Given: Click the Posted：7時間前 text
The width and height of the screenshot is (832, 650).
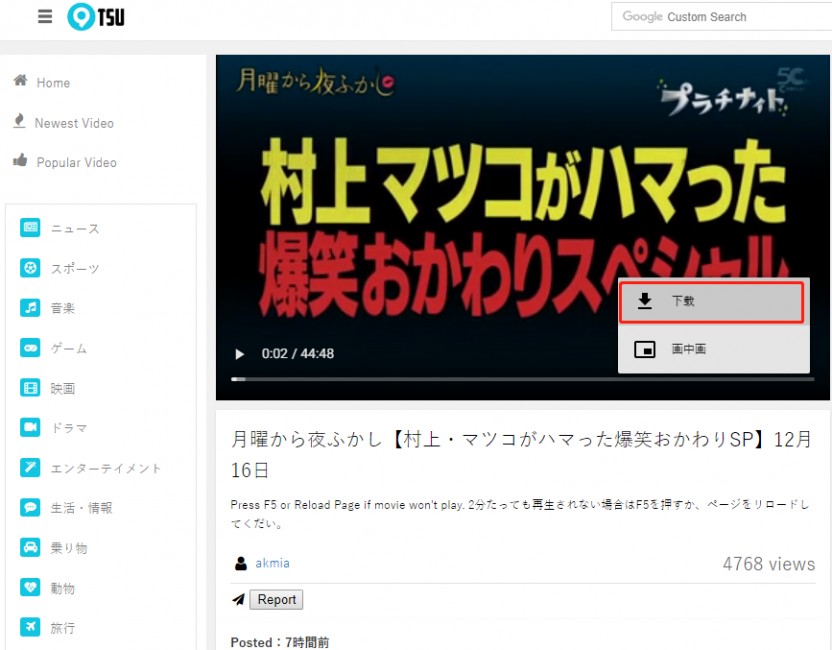Looking at the screenshot, I should [x=280, y=642].
